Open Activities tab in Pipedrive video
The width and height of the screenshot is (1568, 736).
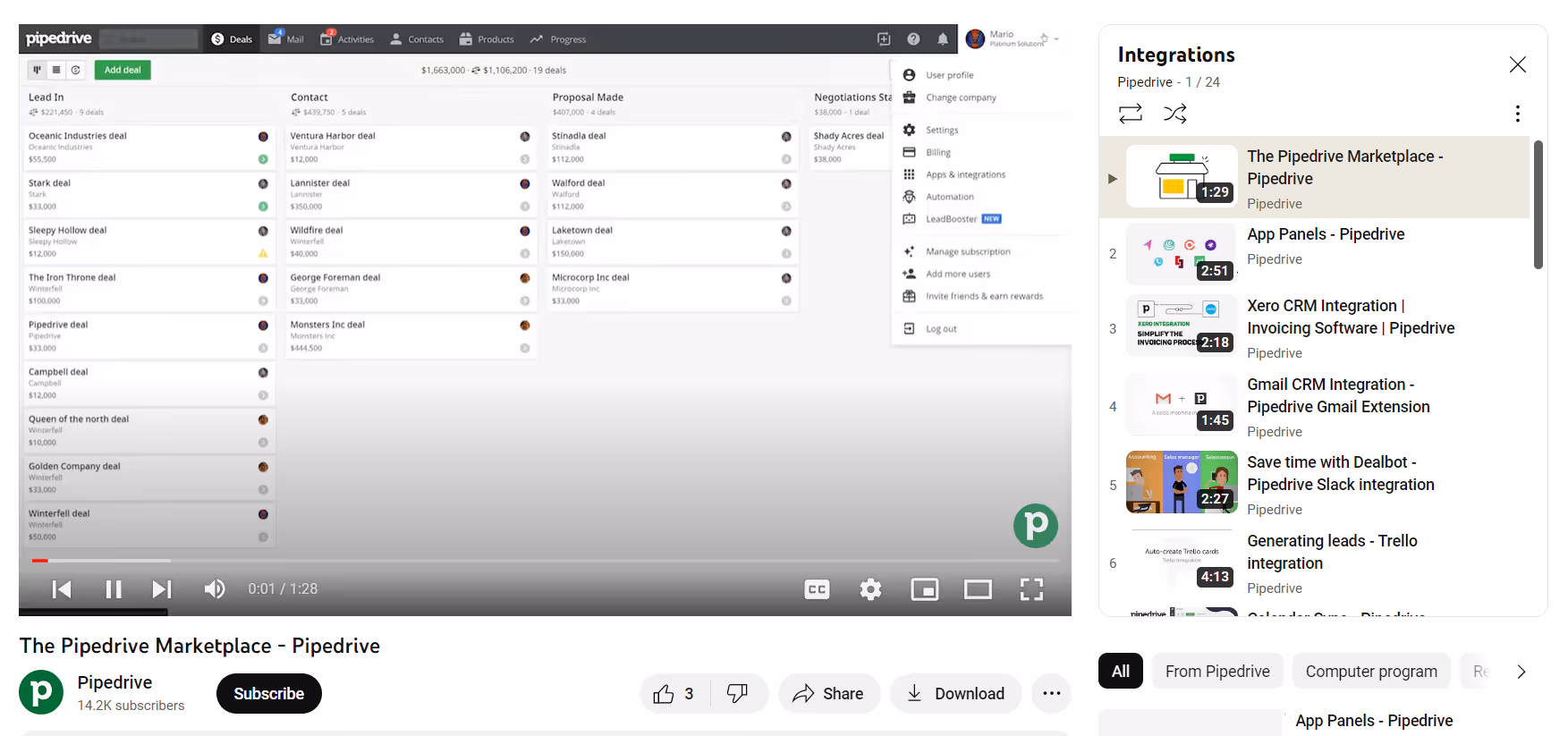point(347,39)
